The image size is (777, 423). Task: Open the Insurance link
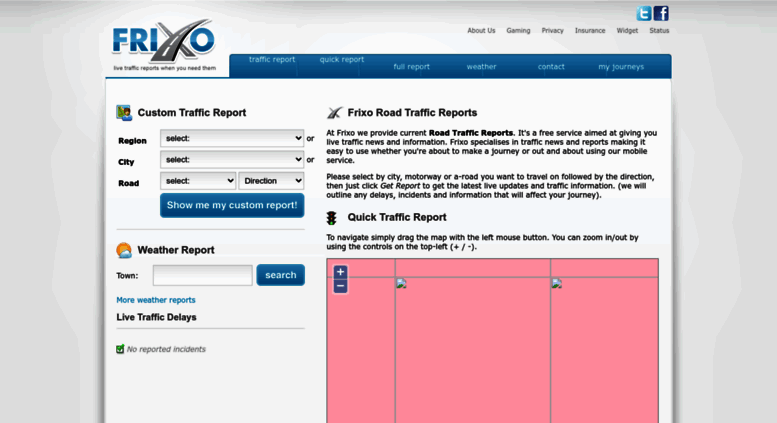(590, 31)
